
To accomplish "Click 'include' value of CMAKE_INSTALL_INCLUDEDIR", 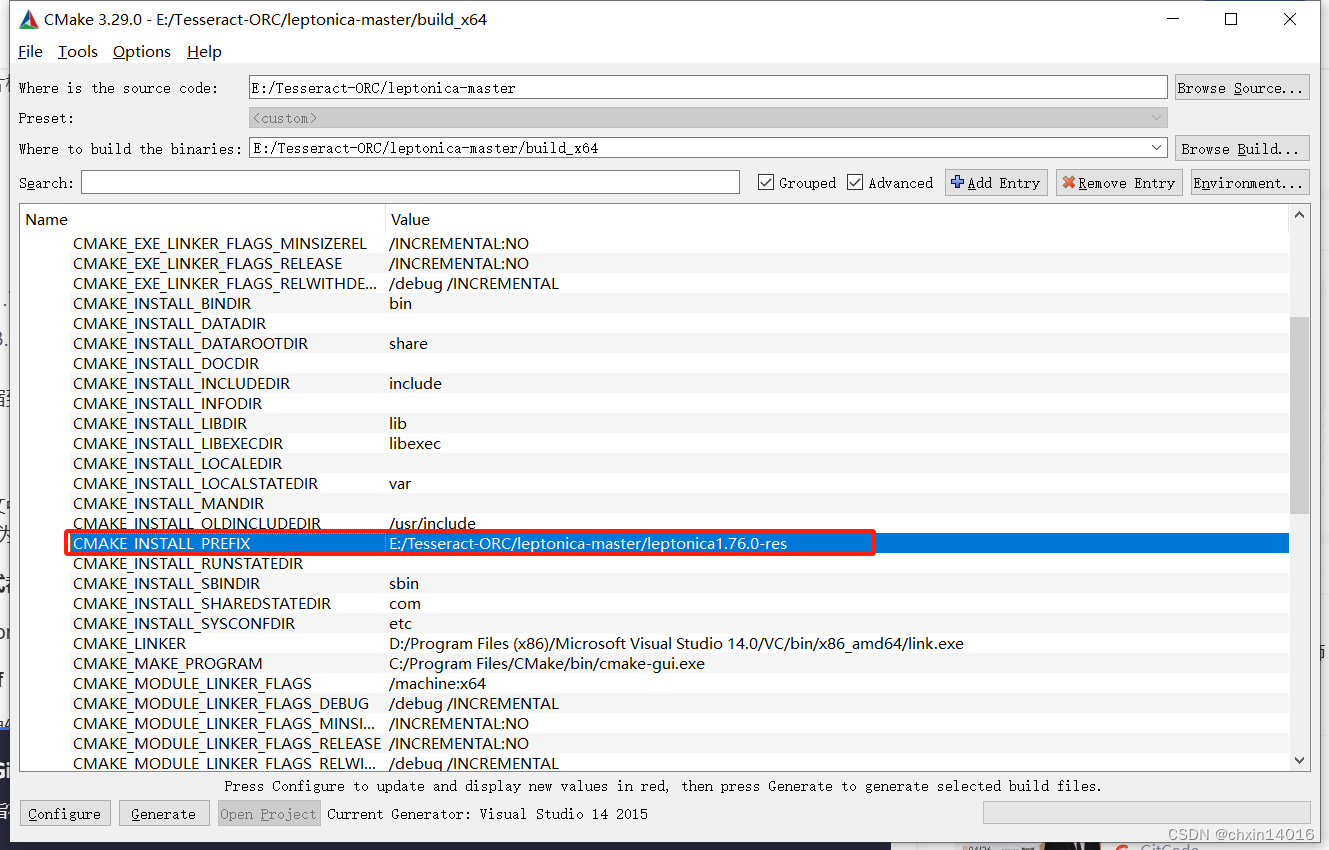I will point(415,383).
